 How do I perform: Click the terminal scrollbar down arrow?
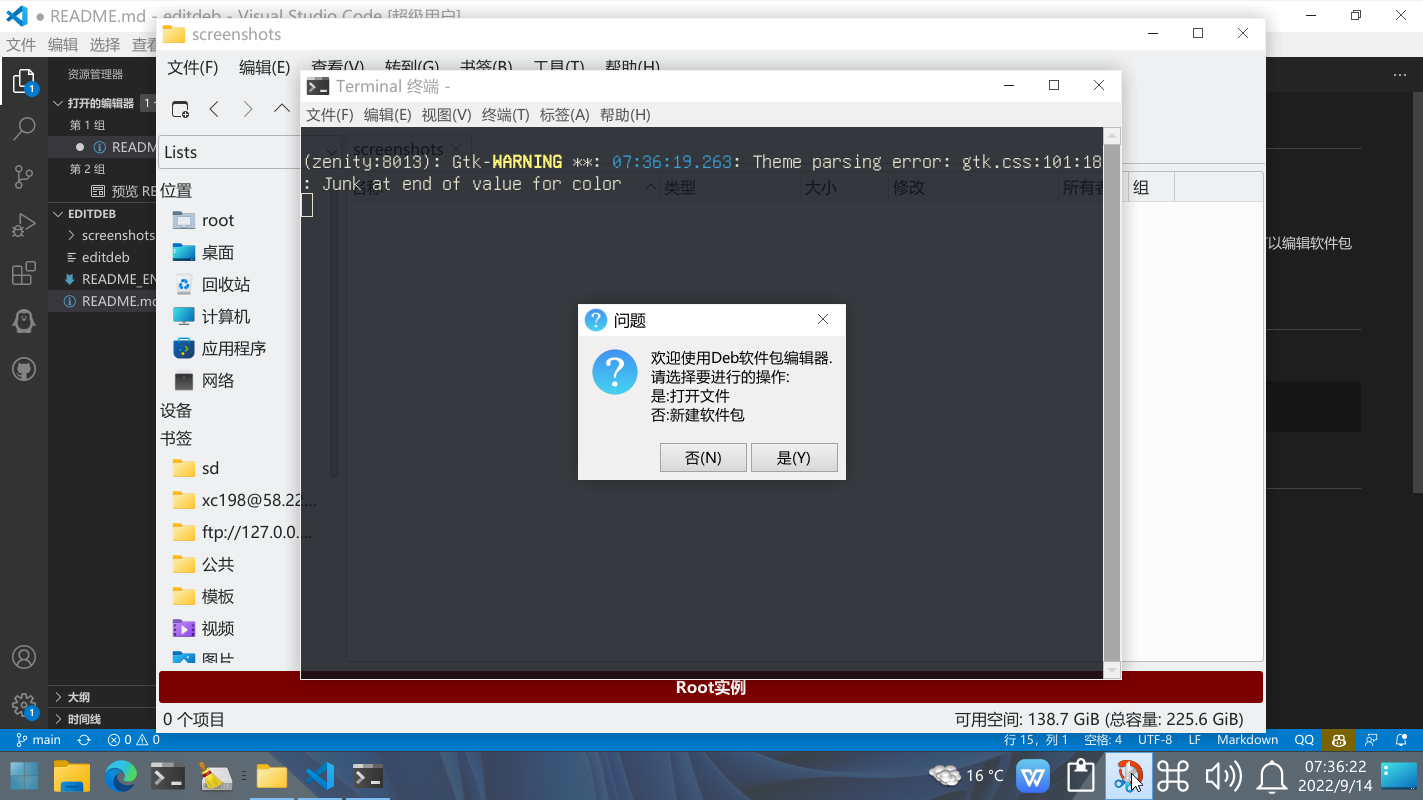click(x=1112, y=669)
